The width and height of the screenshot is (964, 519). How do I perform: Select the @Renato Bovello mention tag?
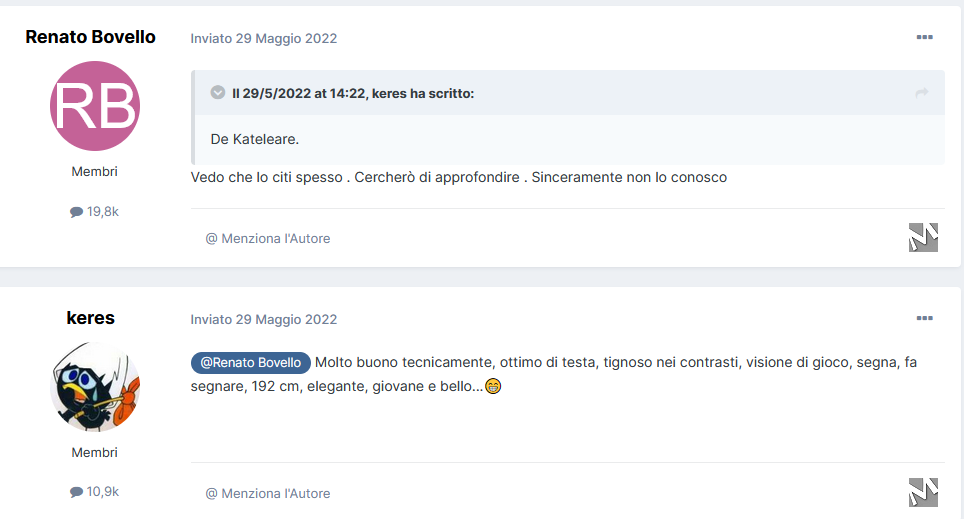coord(251,363)
